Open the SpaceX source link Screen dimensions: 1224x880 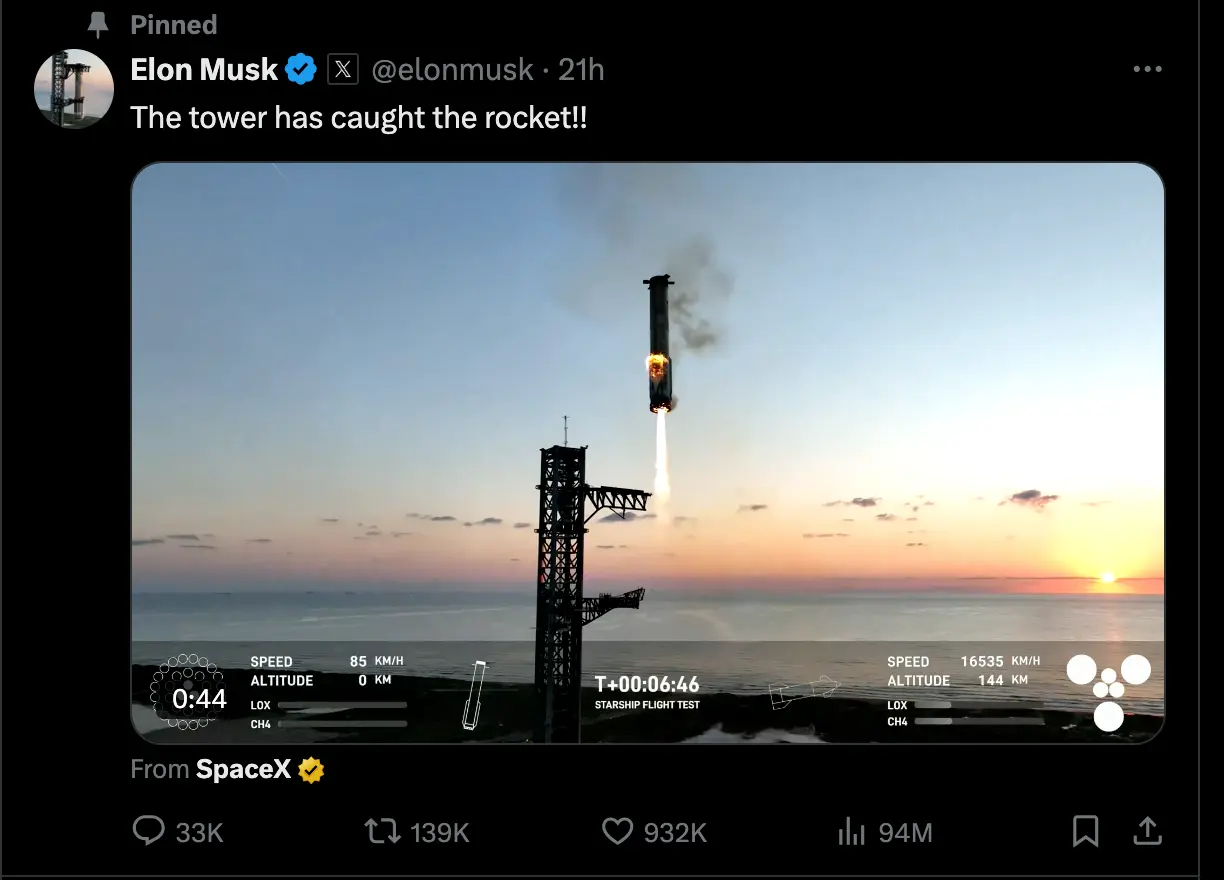(244, 770)
